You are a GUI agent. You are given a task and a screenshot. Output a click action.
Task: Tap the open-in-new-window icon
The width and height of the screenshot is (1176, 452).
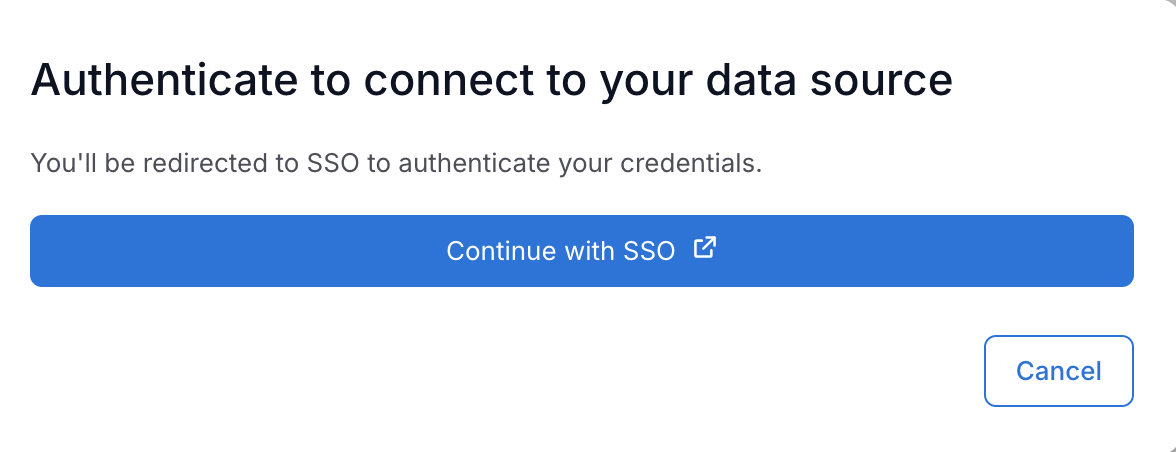pos(705,248)
